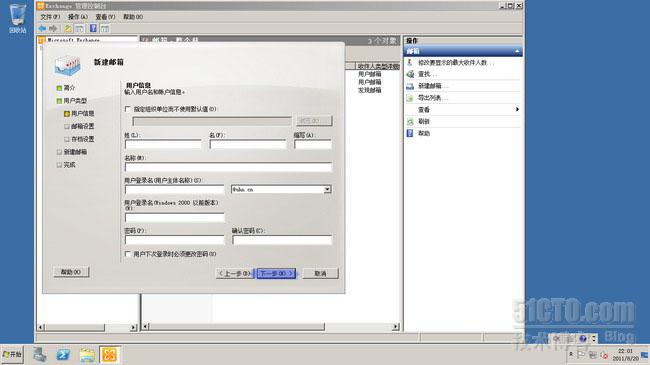Click the disabled 浏览 button beside the grey field
650x365 pixels.
pos(314,121)
